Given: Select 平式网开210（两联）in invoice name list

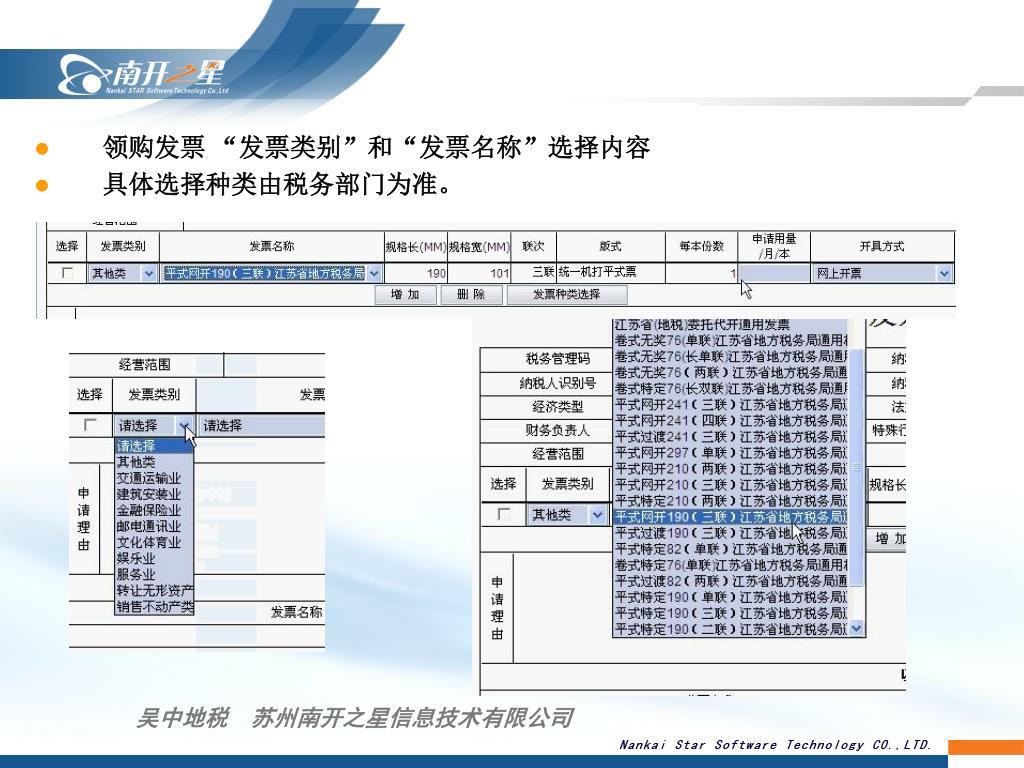Looking at the screenshot, I should click(730, 469).
